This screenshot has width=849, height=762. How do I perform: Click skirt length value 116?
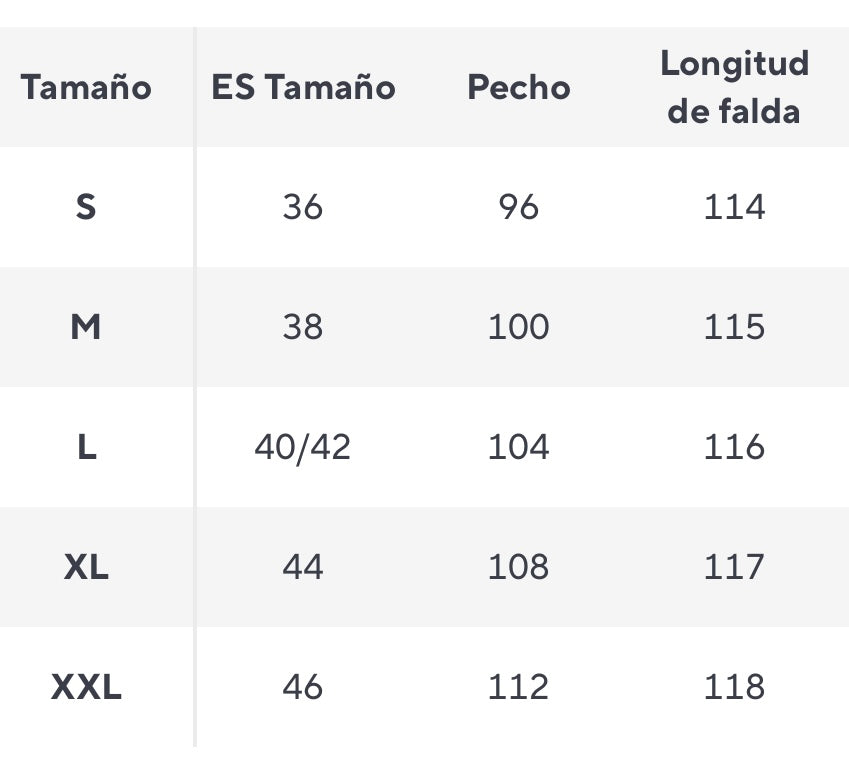[734, 447]
